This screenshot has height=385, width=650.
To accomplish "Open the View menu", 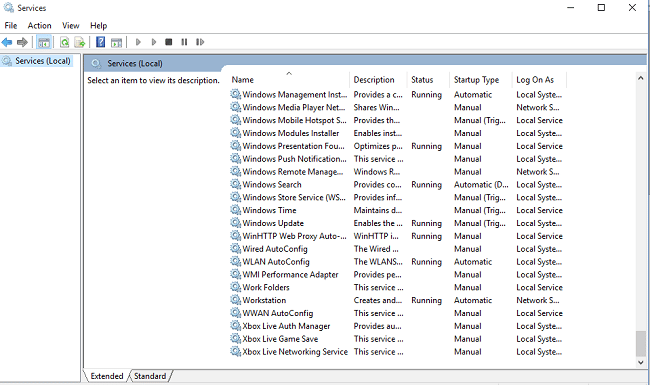I will (70, 26).
